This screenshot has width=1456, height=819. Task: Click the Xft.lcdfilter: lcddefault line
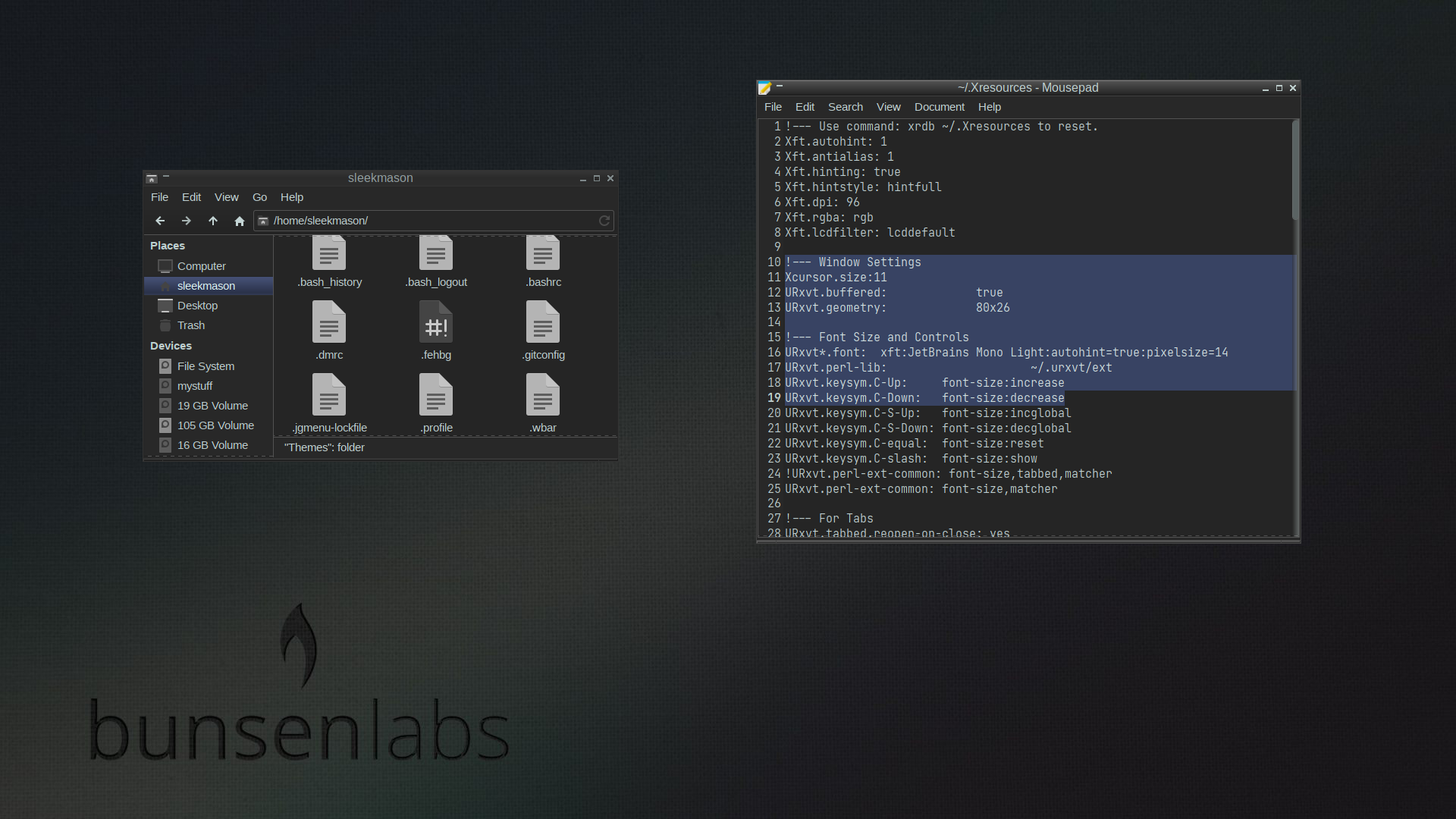[x=870, y=233]
